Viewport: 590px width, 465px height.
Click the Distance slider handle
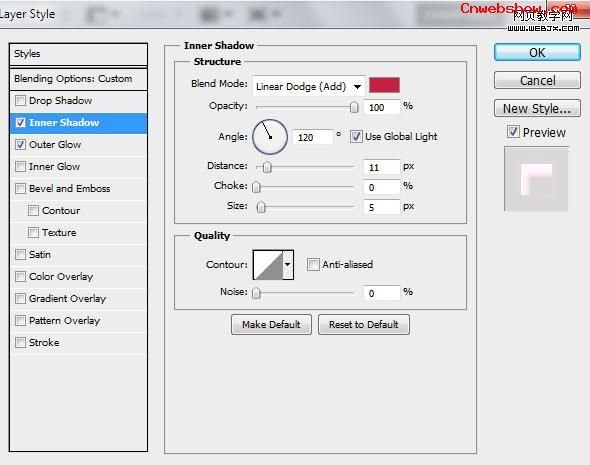tap(267, 167)
